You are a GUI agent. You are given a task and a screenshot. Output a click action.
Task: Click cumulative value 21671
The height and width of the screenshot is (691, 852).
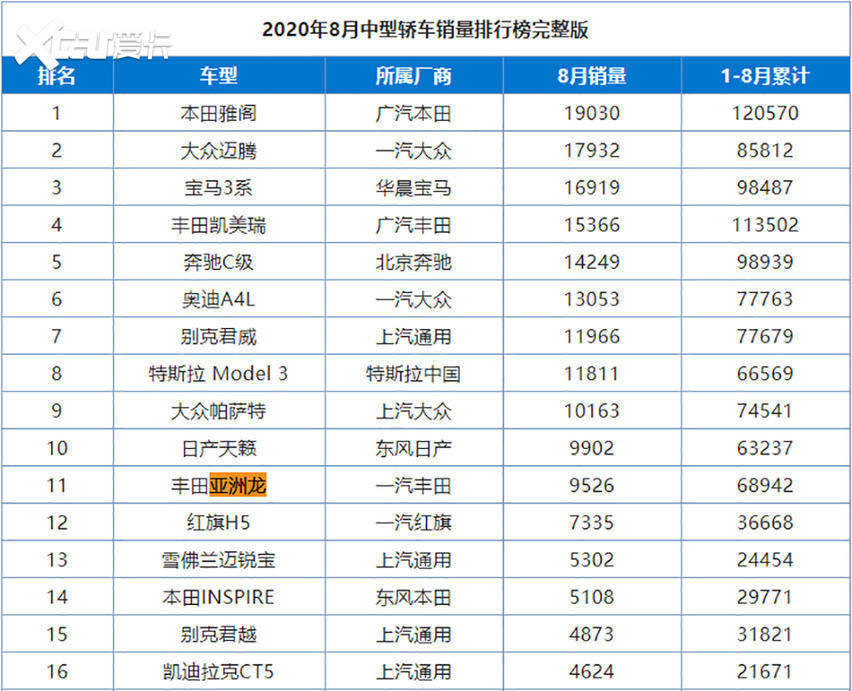[x=765, y=671]
